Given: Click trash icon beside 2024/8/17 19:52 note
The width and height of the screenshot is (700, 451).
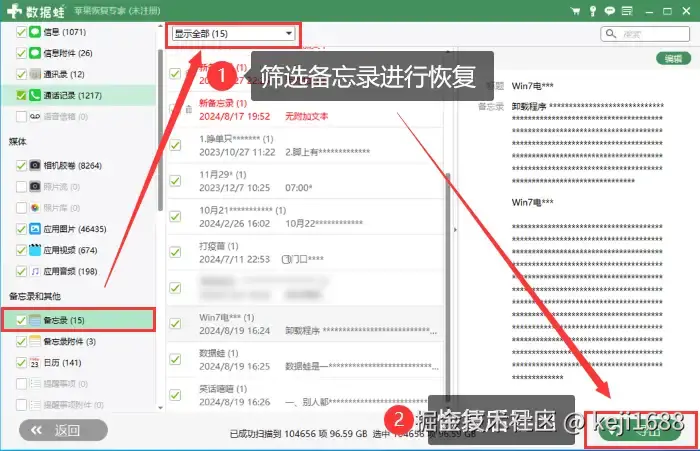Looking at the screenshot, I should 189,109.
